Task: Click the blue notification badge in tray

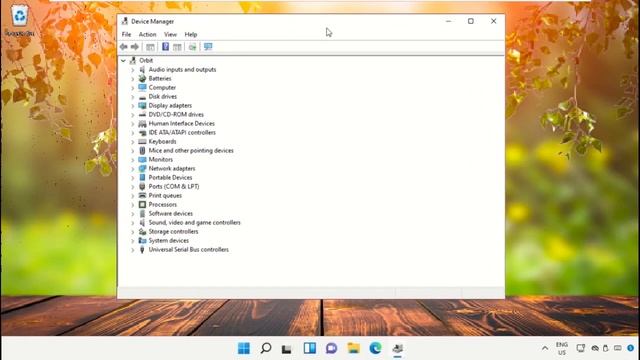Action: click(631, 348)
